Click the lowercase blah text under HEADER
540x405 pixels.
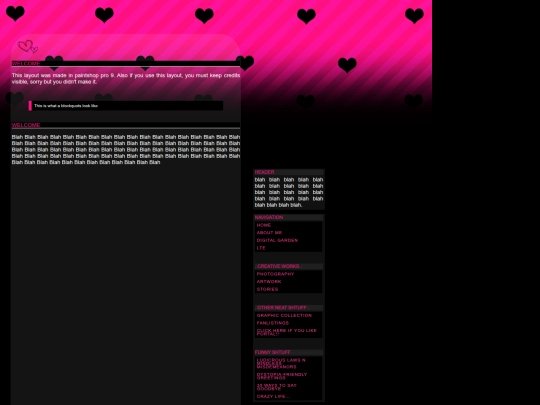tap(289, 192)
